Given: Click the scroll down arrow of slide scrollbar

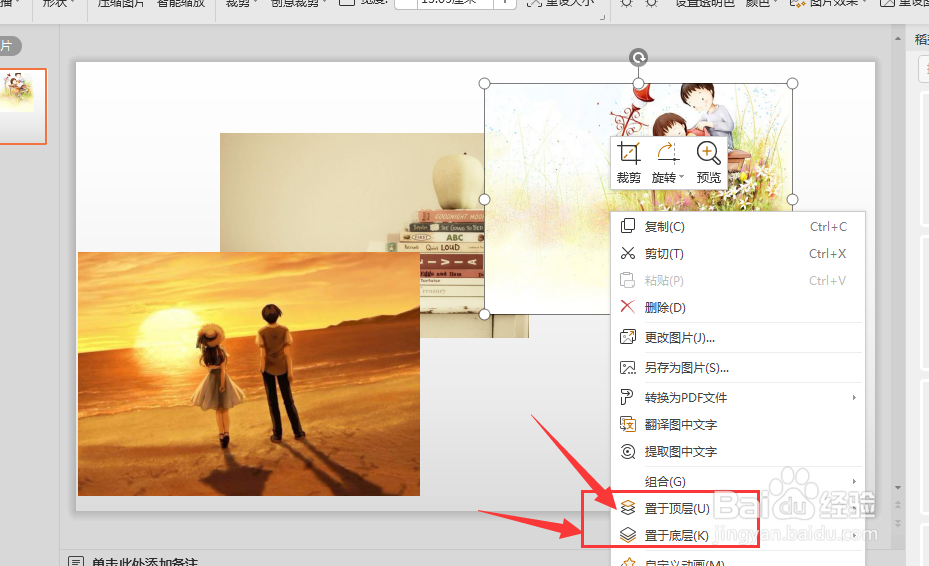Looking at the screenshot, I should pos(898,488).
